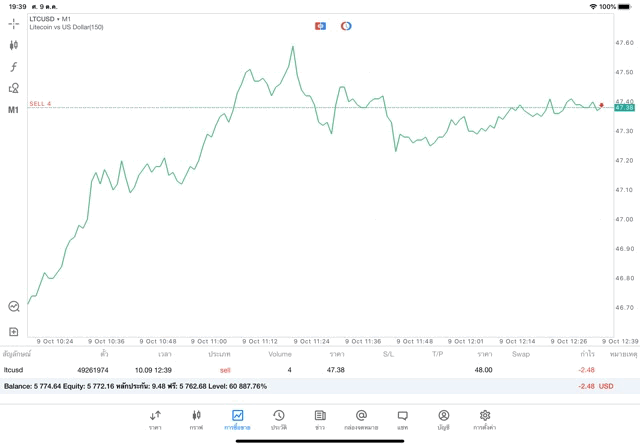Tap the Balance and Equity summary bar
Image resolution: width=640 pixels, height=447 pixels.
tap(320, 386)
